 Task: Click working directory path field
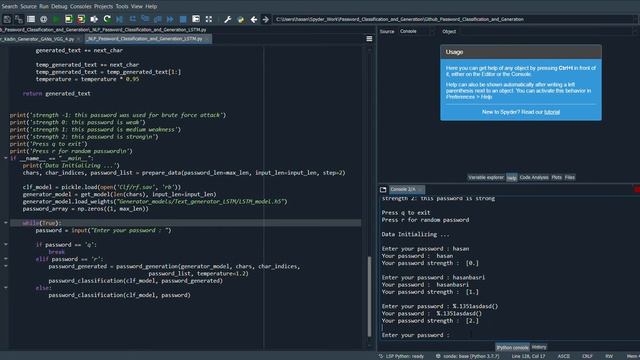(x=454, y=19)
